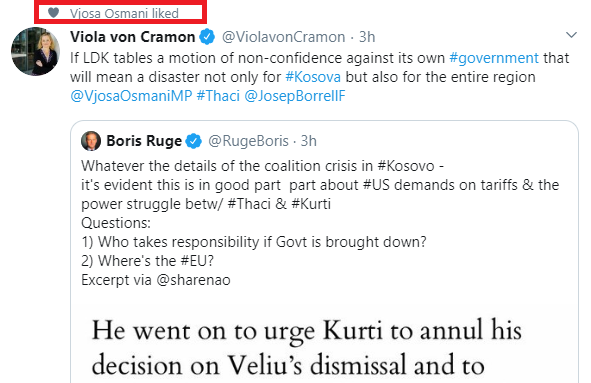Image resolution: width=591 pixels, height=383 pixels.
Task: Open the 3h timestamp on Viola's tweet
Action: [x=367, y=37]
